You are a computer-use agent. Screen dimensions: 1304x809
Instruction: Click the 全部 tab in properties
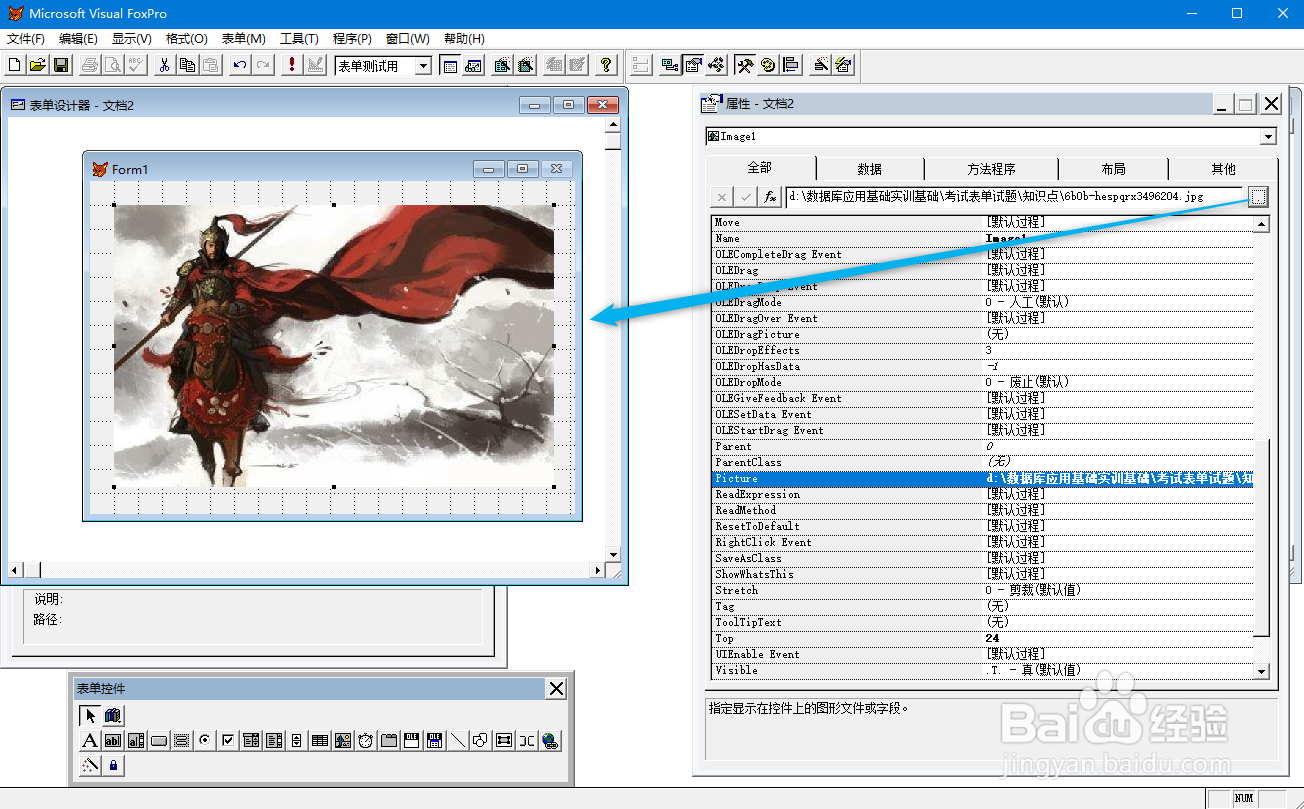pos(760,168)
